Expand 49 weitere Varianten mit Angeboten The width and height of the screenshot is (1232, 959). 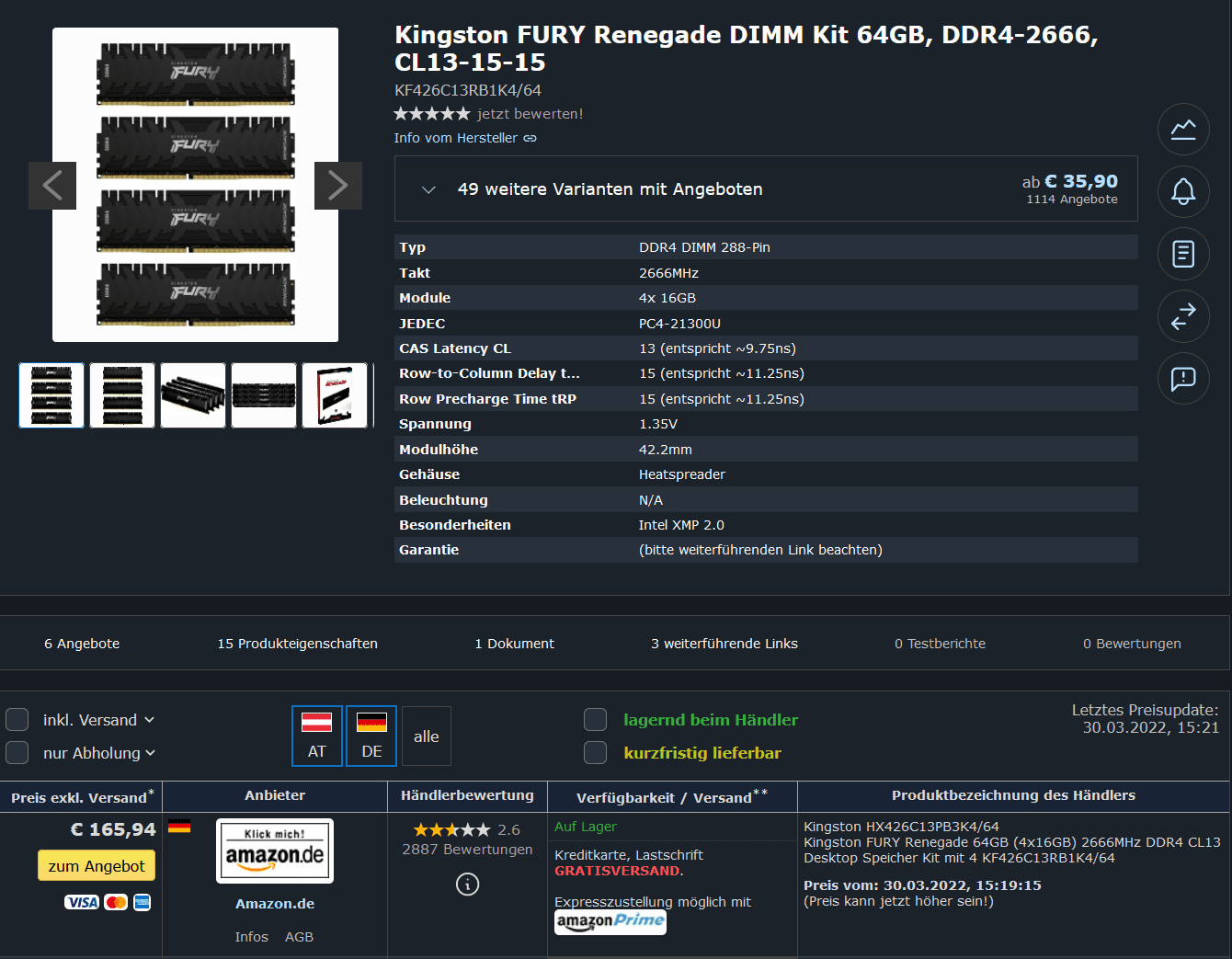[766, 188]
